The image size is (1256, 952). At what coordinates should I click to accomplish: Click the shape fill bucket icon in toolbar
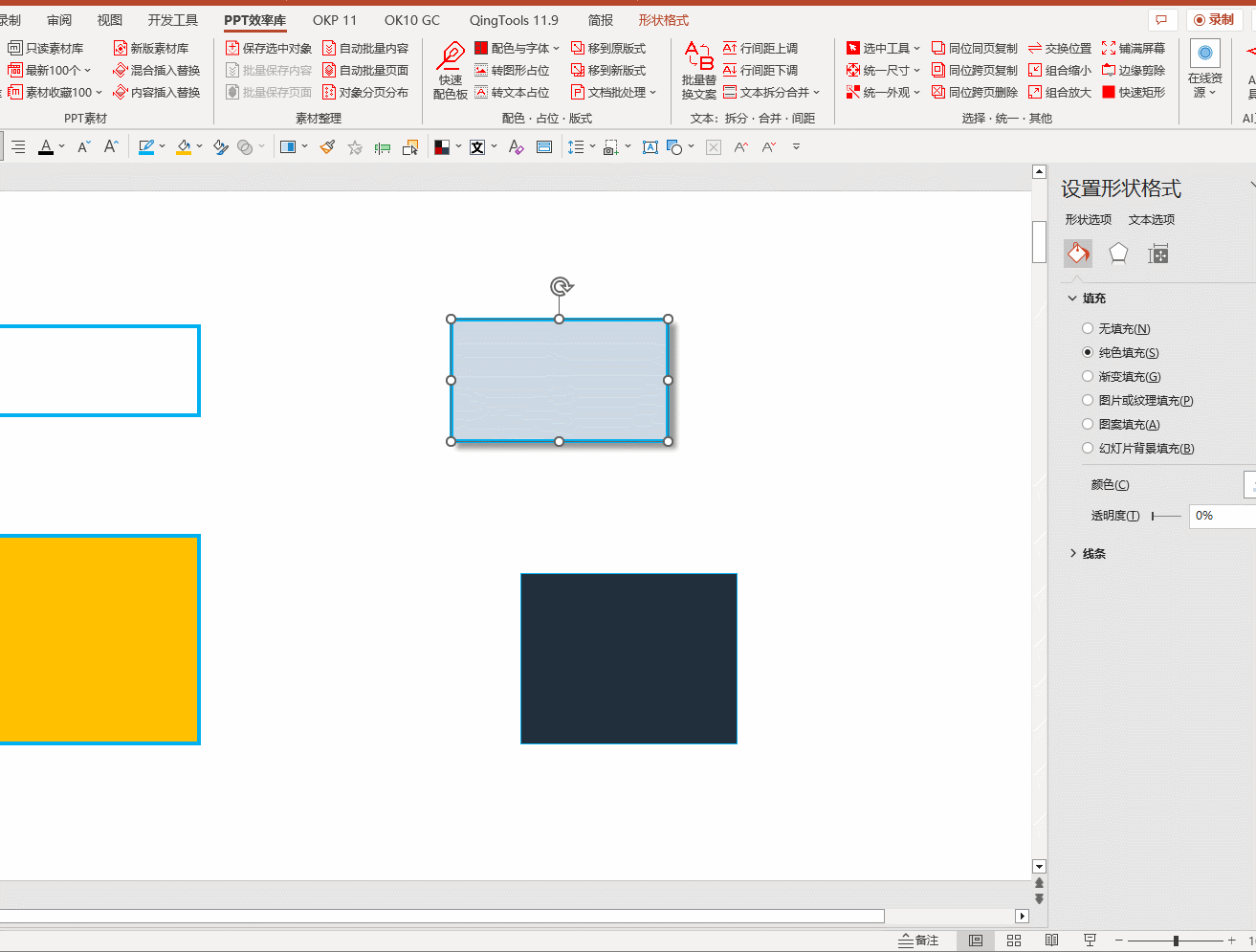point(184,146)
